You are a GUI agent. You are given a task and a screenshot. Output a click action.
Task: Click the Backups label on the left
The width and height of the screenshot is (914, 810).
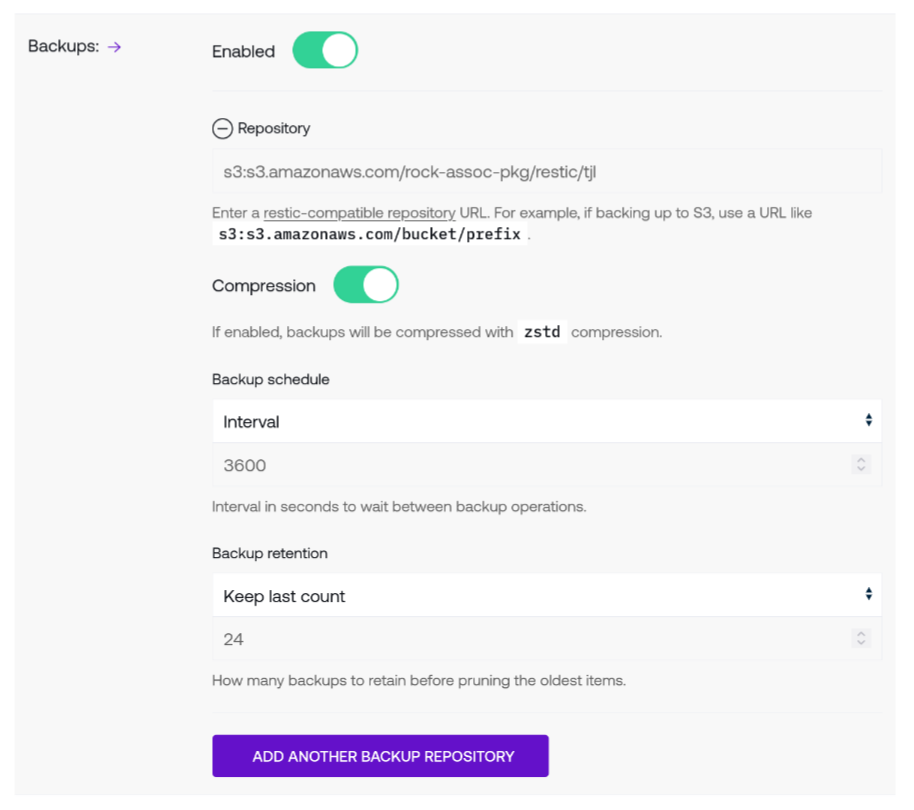click(62, 46)
